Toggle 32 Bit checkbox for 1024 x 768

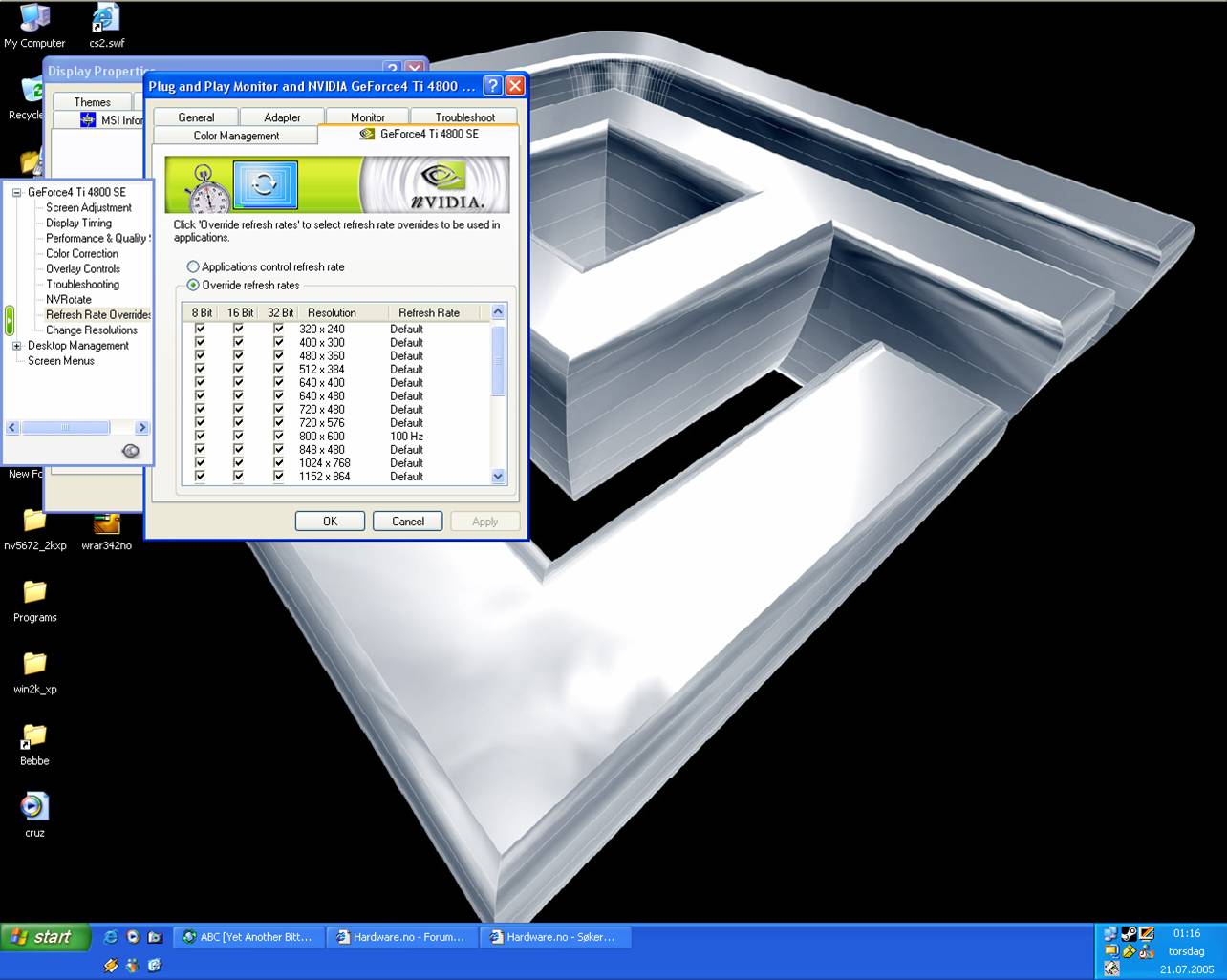pos(279,462)
